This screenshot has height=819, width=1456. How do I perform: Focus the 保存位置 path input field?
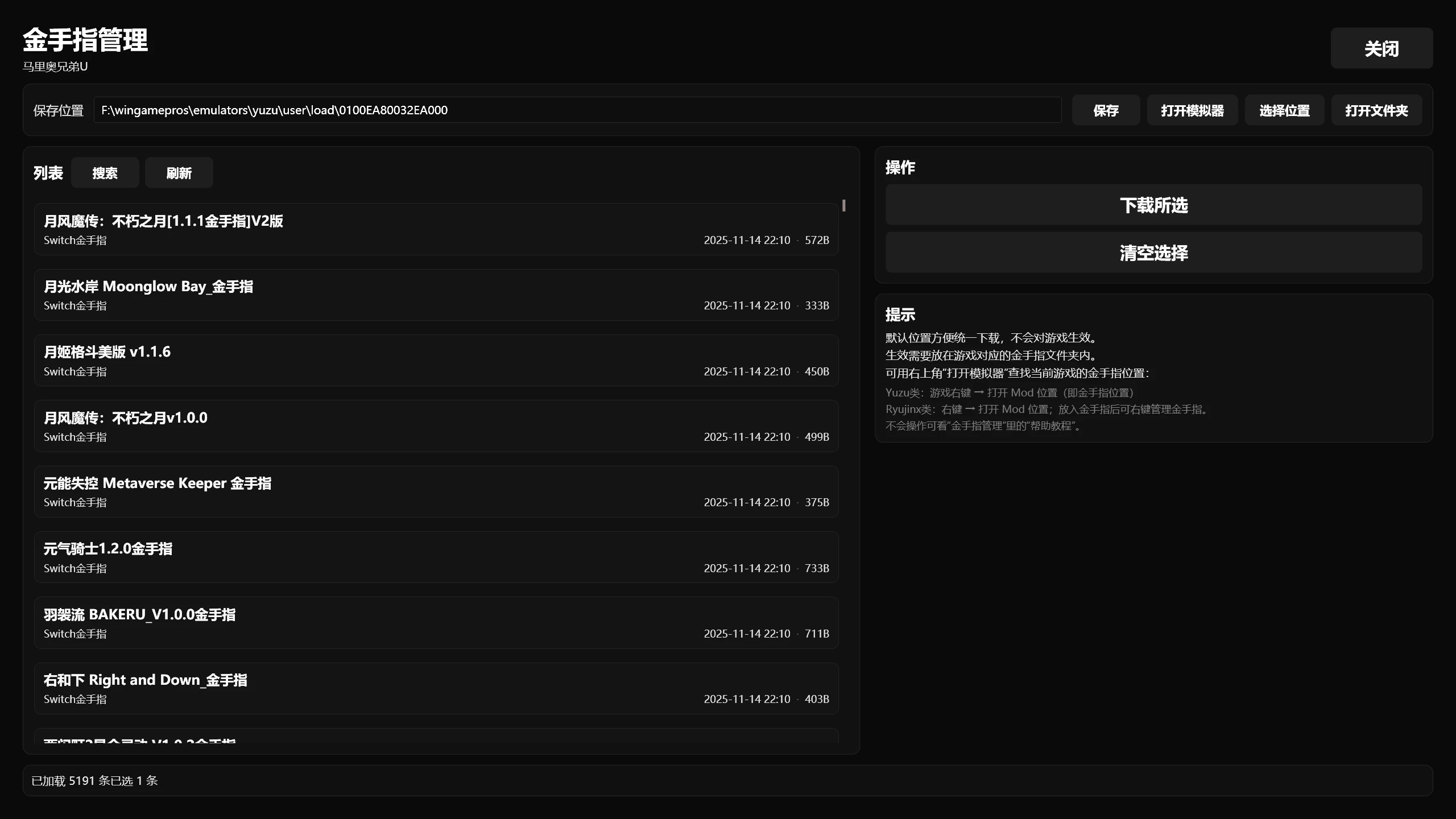pyautogui.click(x=577, y=110)
